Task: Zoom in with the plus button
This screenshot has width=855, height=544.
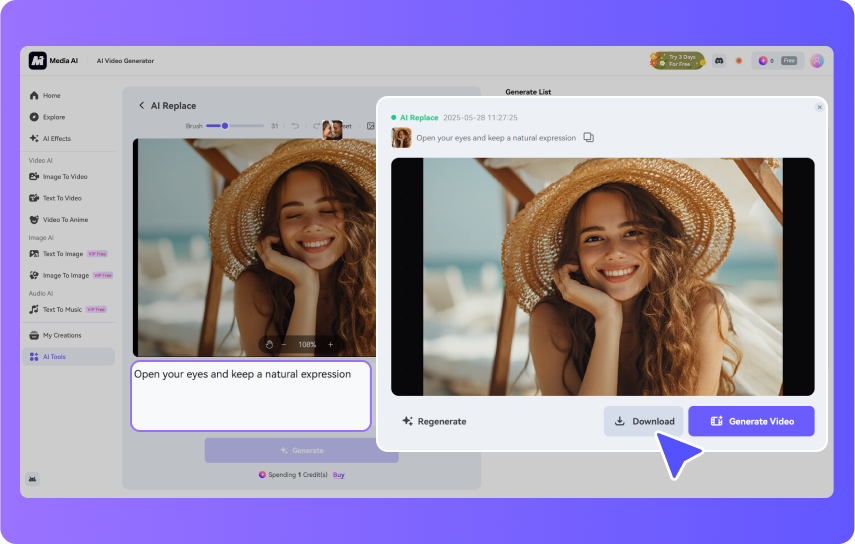Action: (x=330, y=344)
